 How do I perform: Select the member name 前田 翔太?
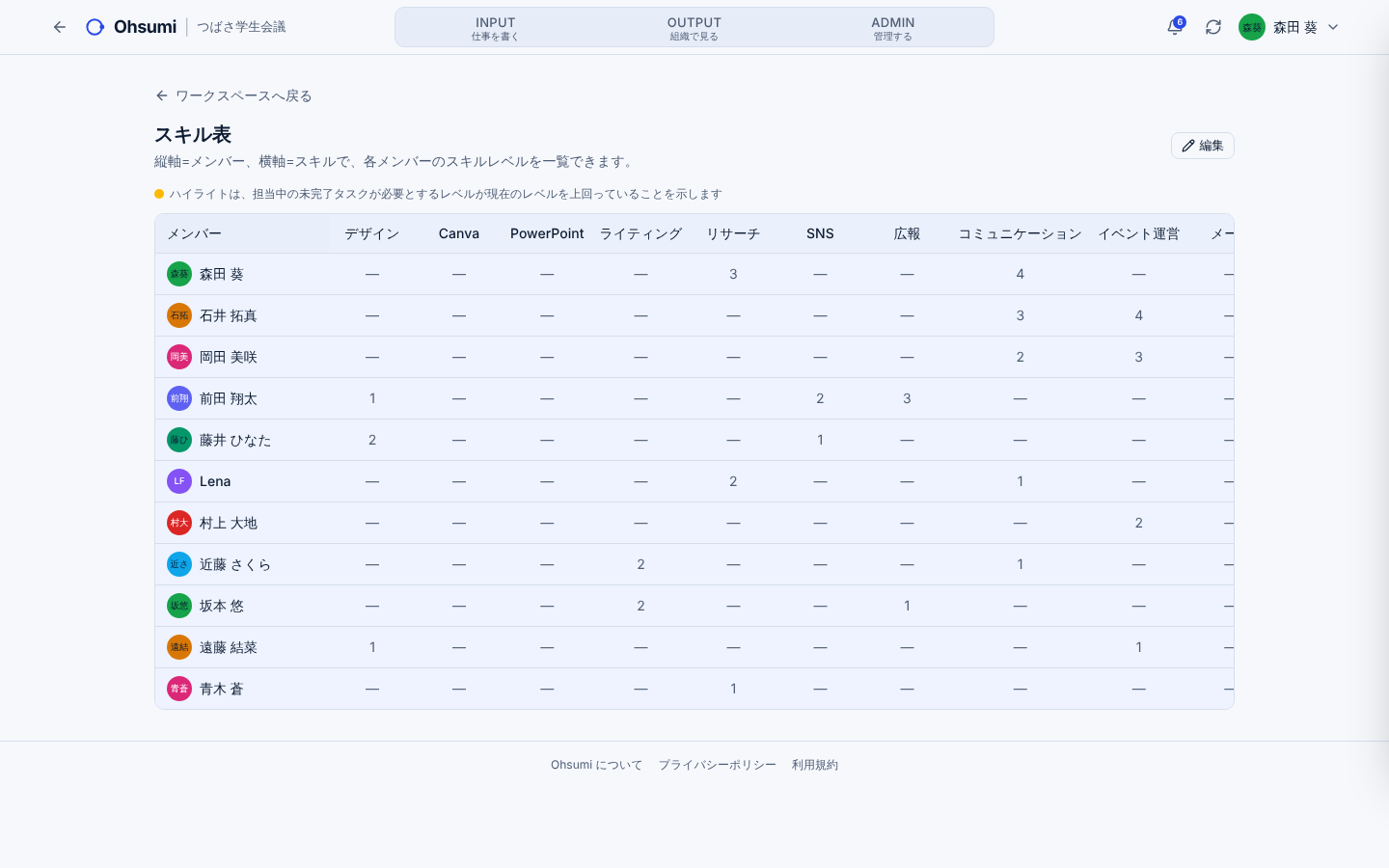click(229, 398)
